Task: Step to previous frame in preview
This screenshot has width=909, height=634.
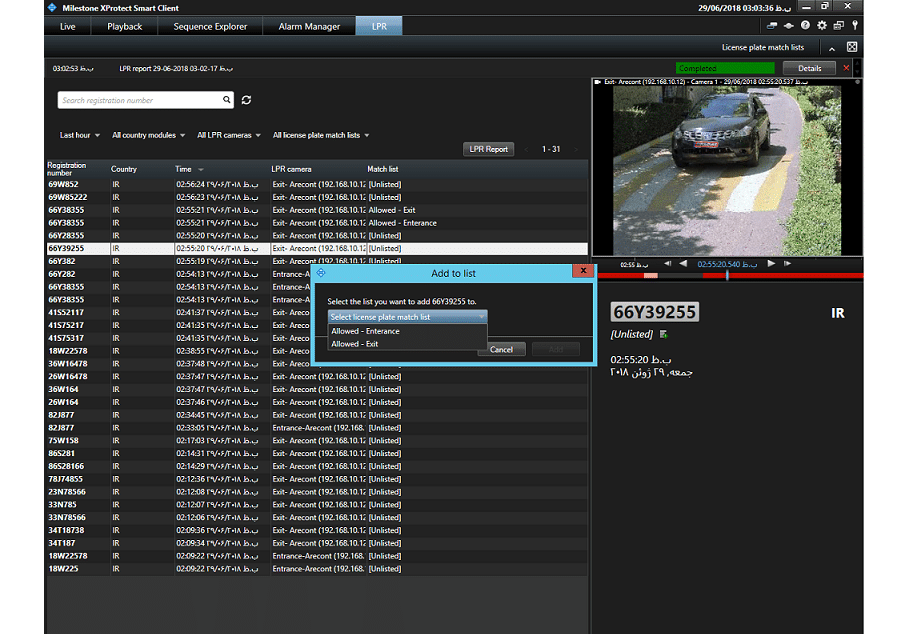Action: pos(667,264)
